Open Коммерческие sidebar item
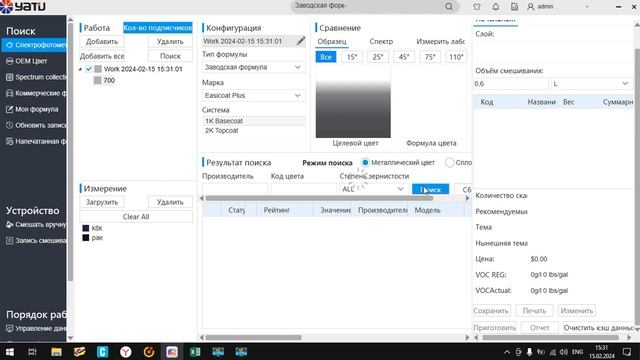 coord(36,93)
